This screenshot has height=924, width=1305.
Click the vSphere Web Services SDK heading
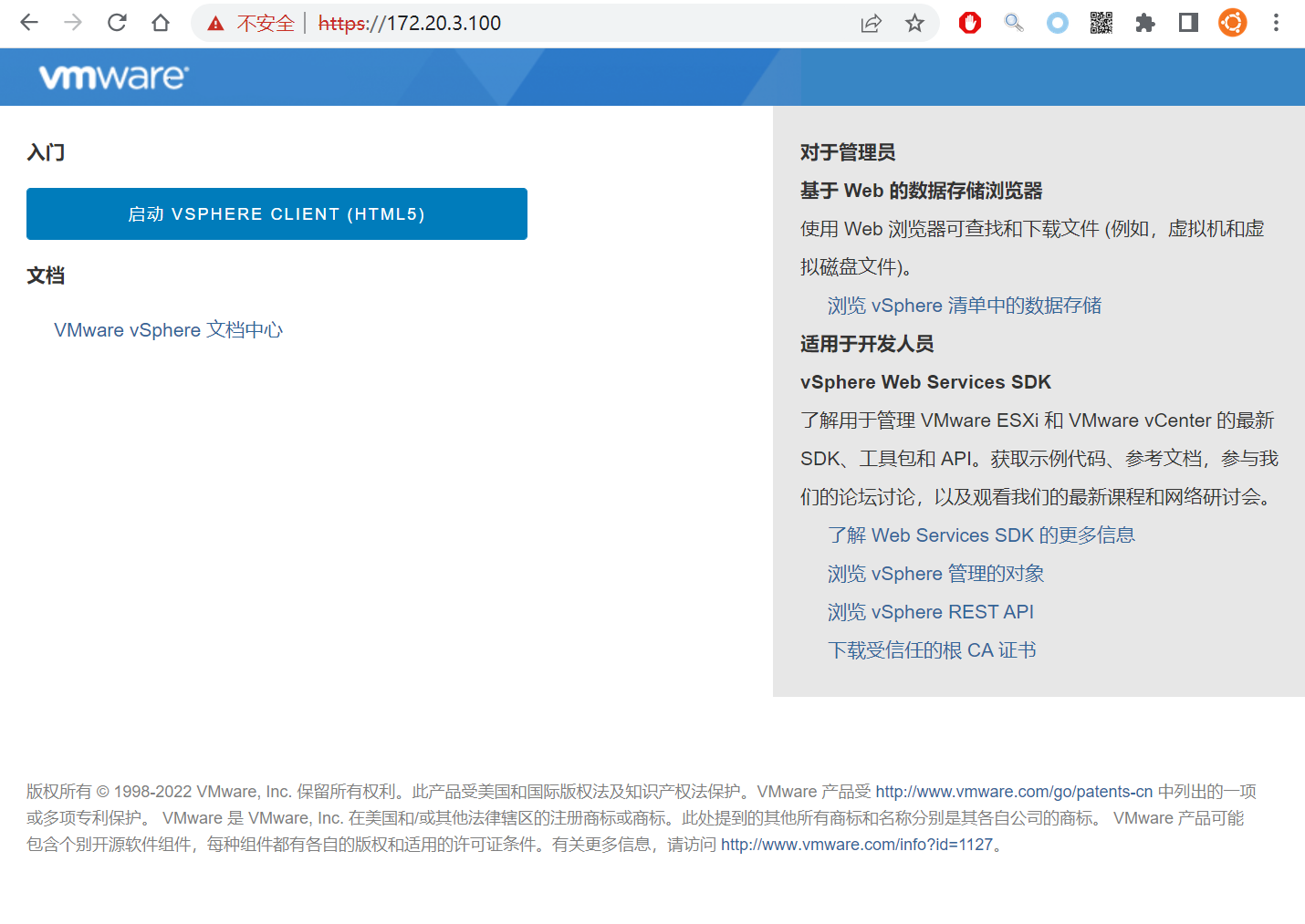pyautogui.click(x=925, y=382)
